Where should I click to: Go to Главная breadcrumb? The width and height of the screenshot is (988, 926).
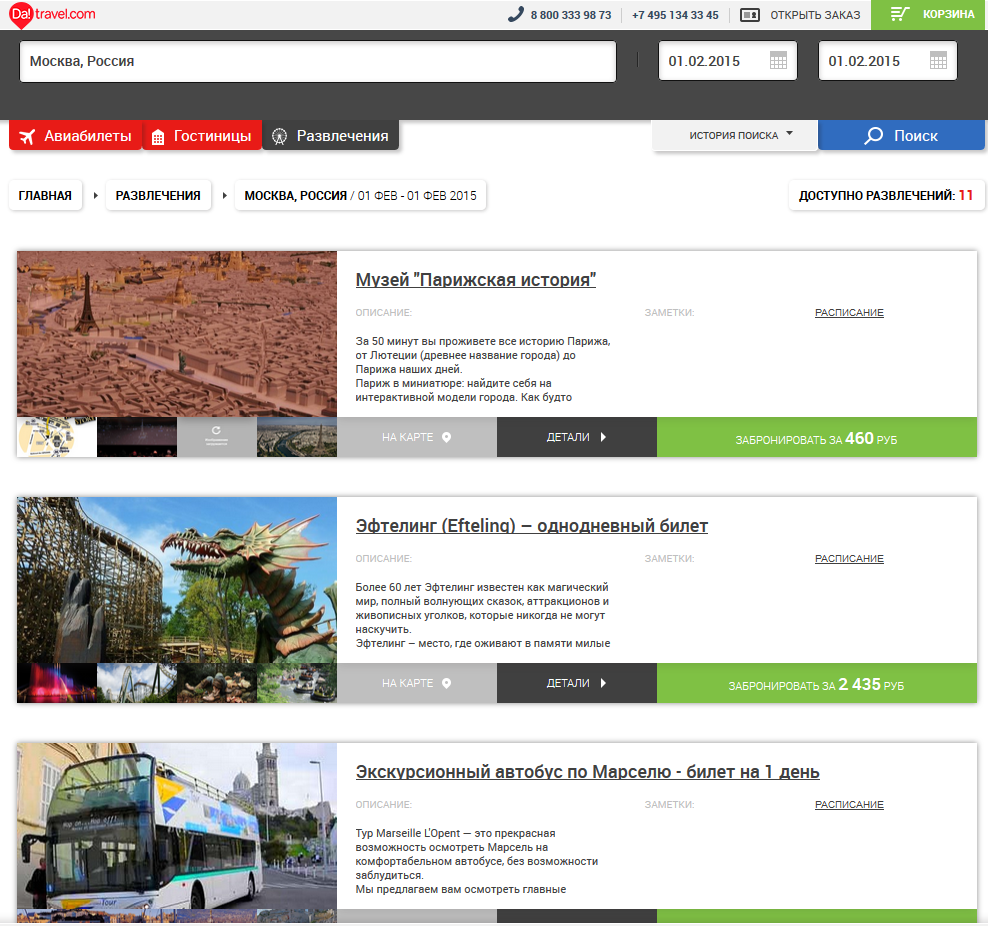45,196
